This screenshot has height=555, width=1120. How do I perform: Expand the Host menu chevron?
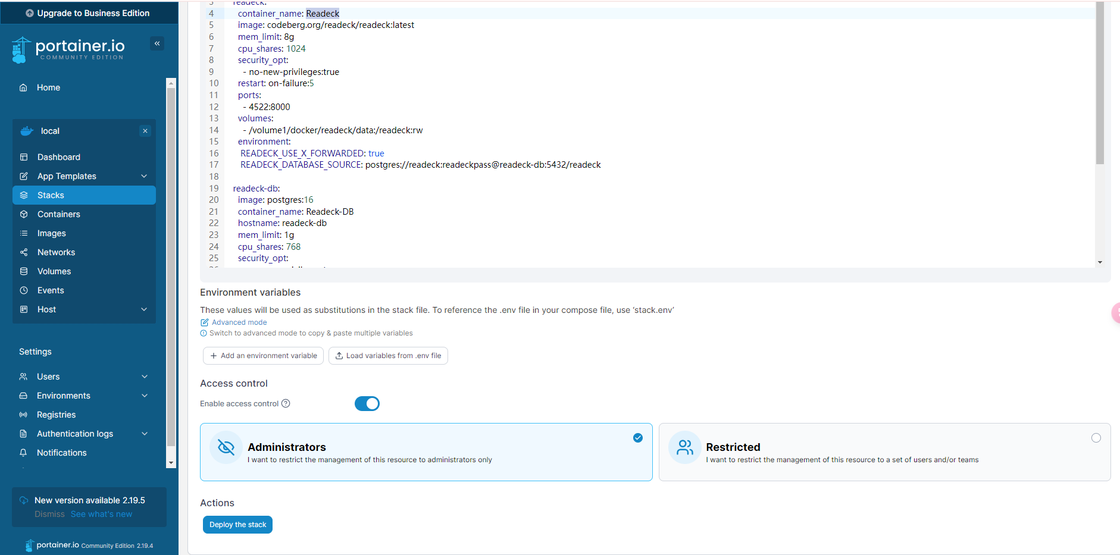[x=144, y=309]
